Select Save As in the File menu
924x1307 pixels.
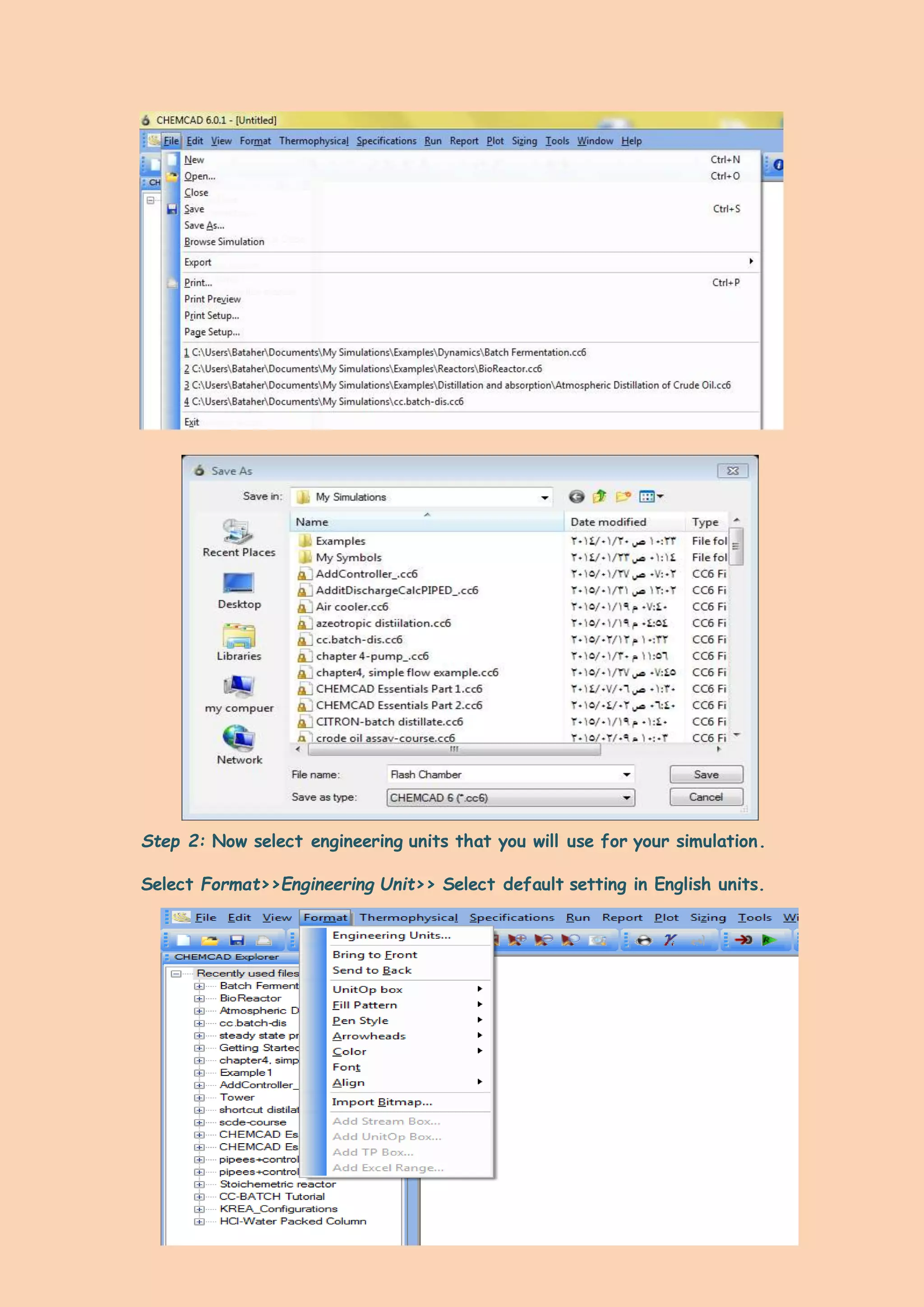point(203,225)
